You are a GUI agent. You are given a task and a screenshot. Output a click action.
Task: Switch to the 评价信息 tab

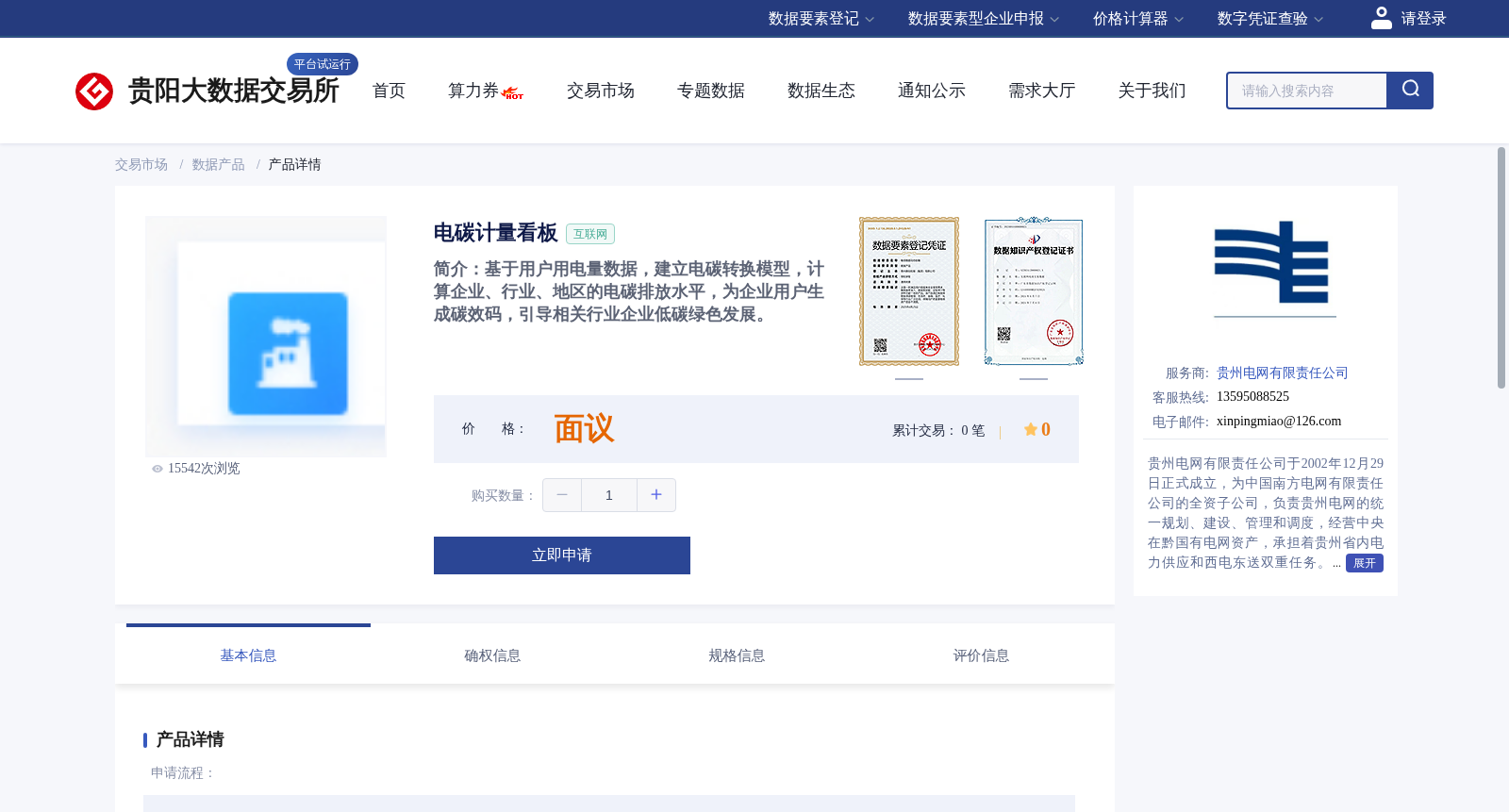coord(981,655)
